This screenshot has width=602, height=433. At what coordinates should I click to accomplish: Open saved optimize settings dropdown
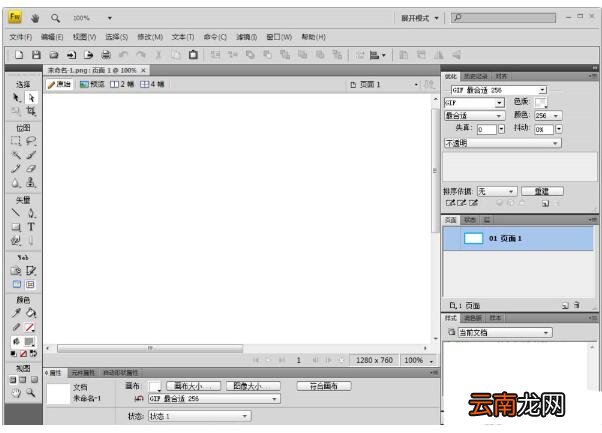click(x=499, y=90)
